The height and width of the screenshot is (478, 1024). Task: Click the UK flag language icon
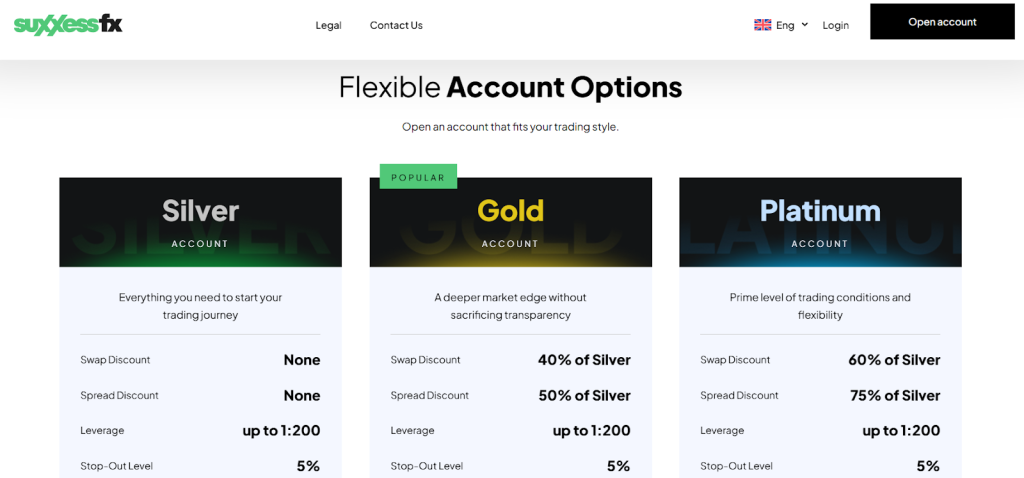pos(762,25)
